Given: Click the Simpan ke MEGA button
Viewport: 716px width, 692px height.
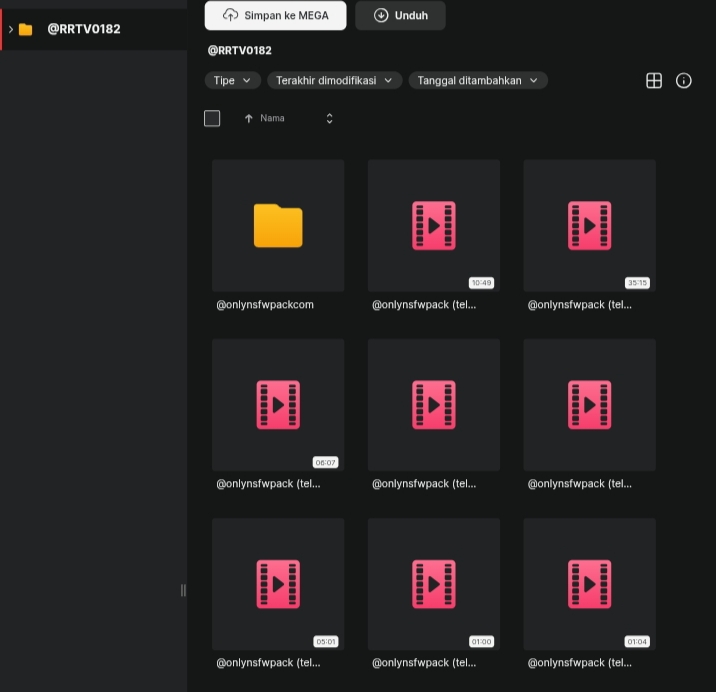Looking at the screenshot, I should pos(275,16).
